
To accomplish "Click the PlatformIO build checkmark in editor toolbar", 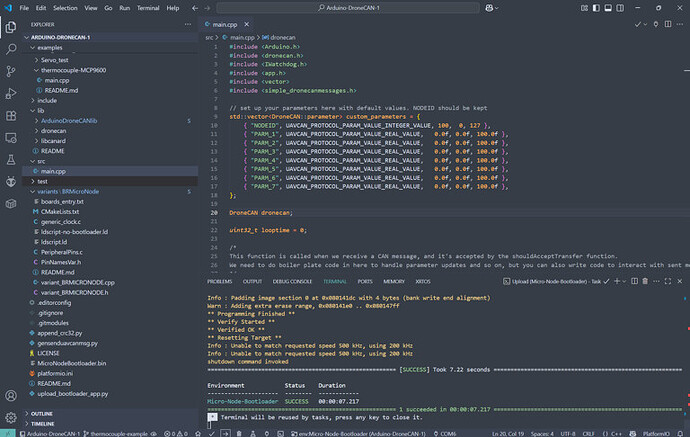I will tap(637, 24).
